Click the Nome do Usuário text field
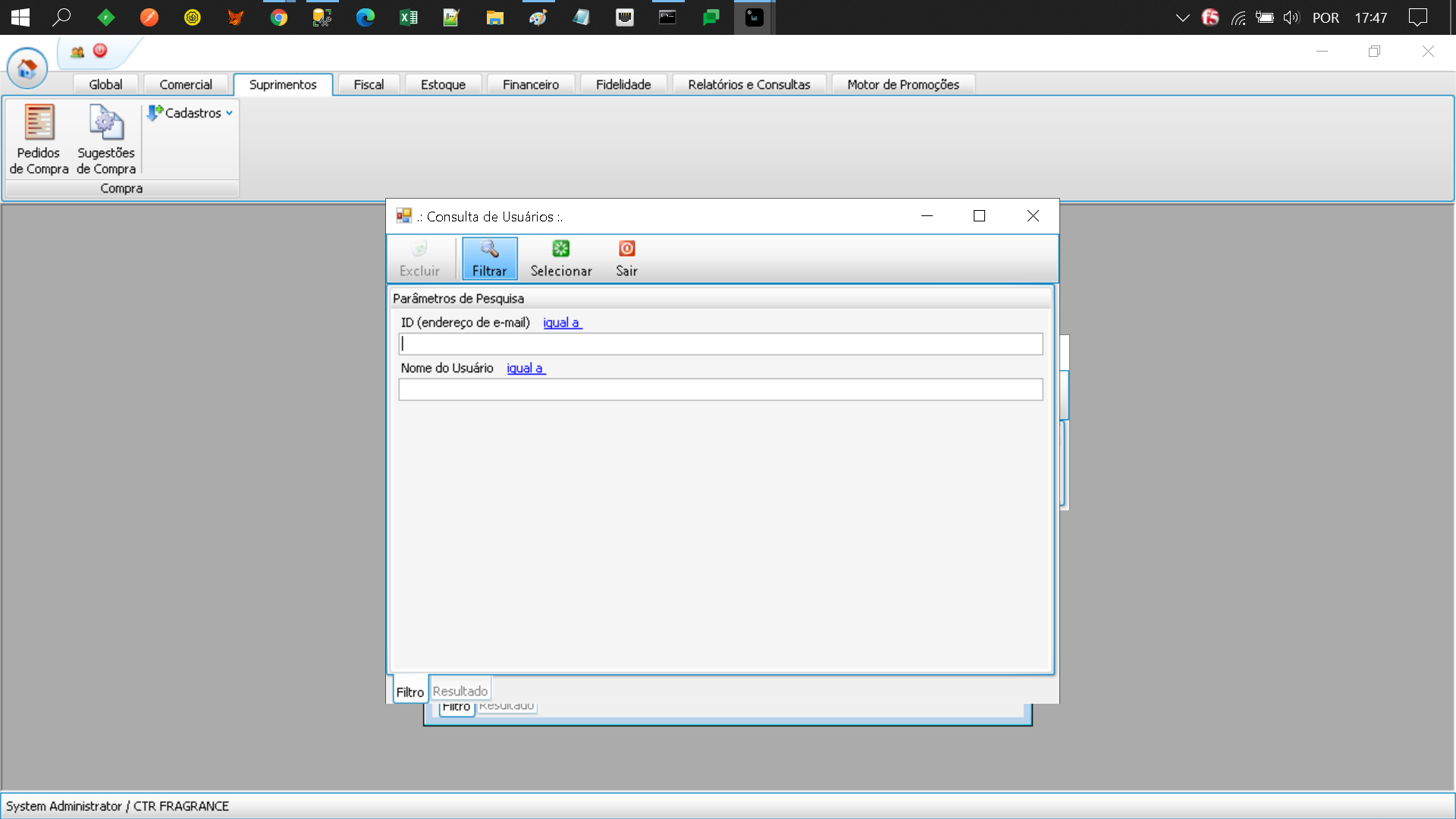1456x819 pixels. click(x=720, y=390)
